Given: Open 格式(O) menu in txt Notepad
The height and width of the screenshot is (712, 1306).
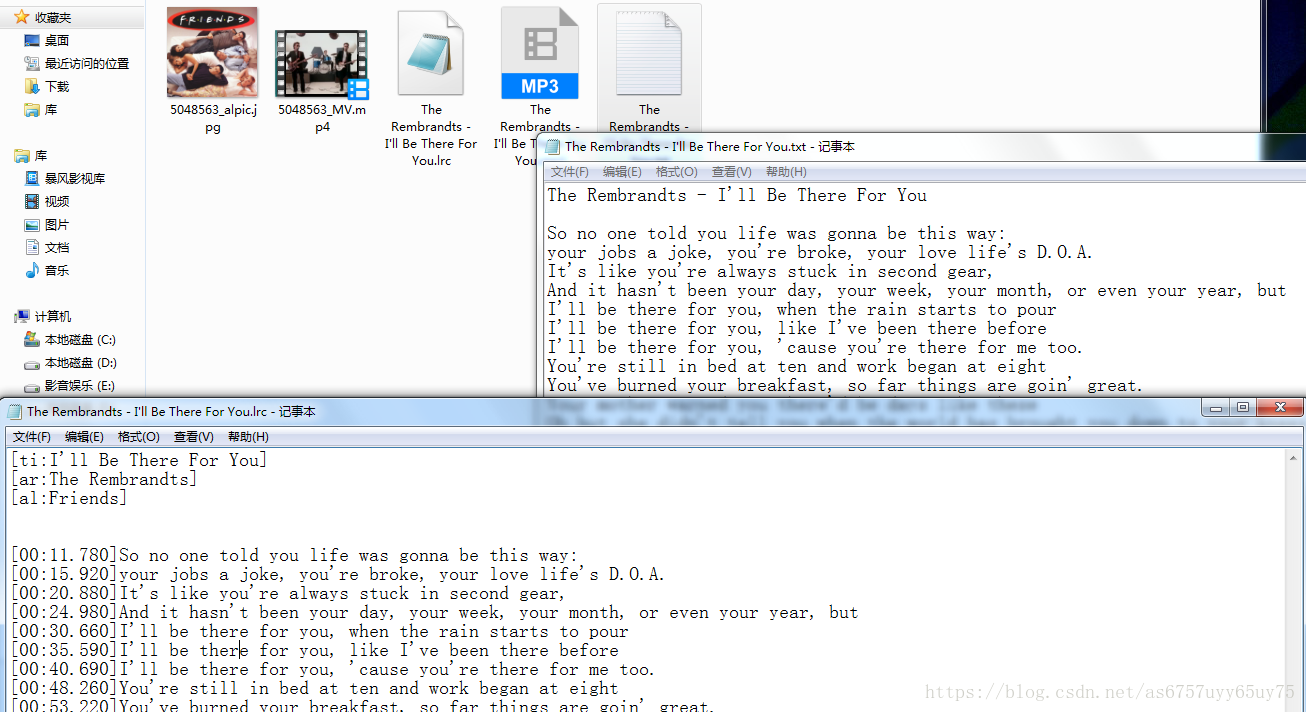Looking at the screenshot, I should 676,172.
